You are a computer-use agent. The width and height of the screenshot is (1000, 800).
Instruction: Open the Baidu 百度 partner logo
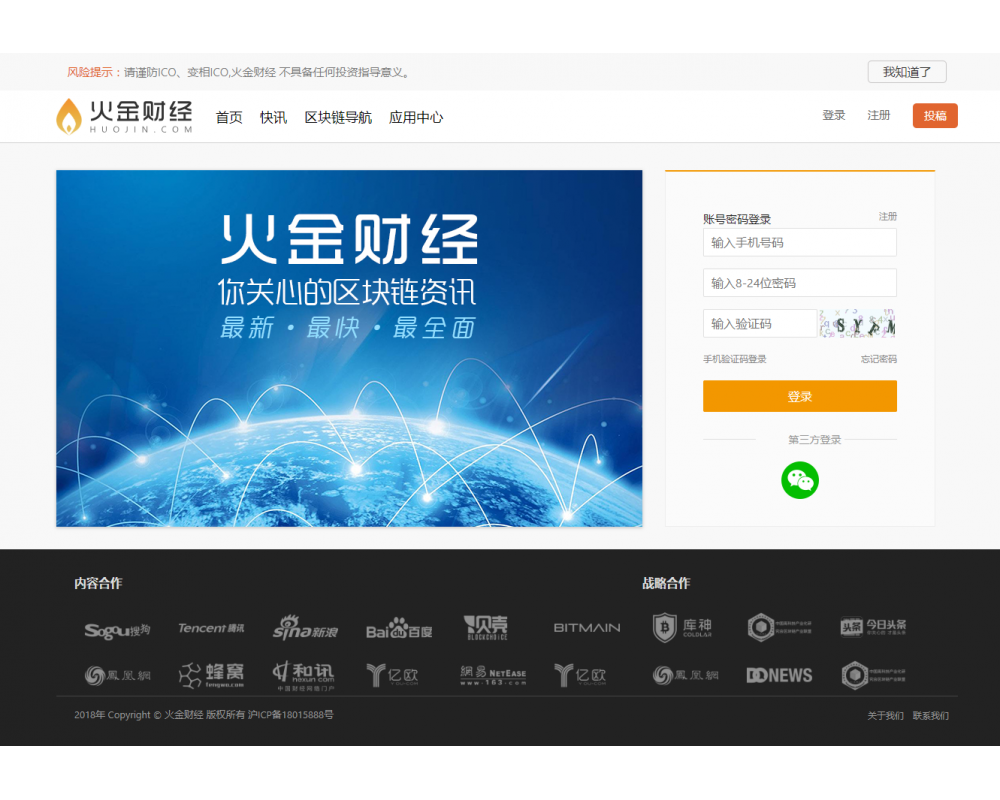tap(399, 629)
